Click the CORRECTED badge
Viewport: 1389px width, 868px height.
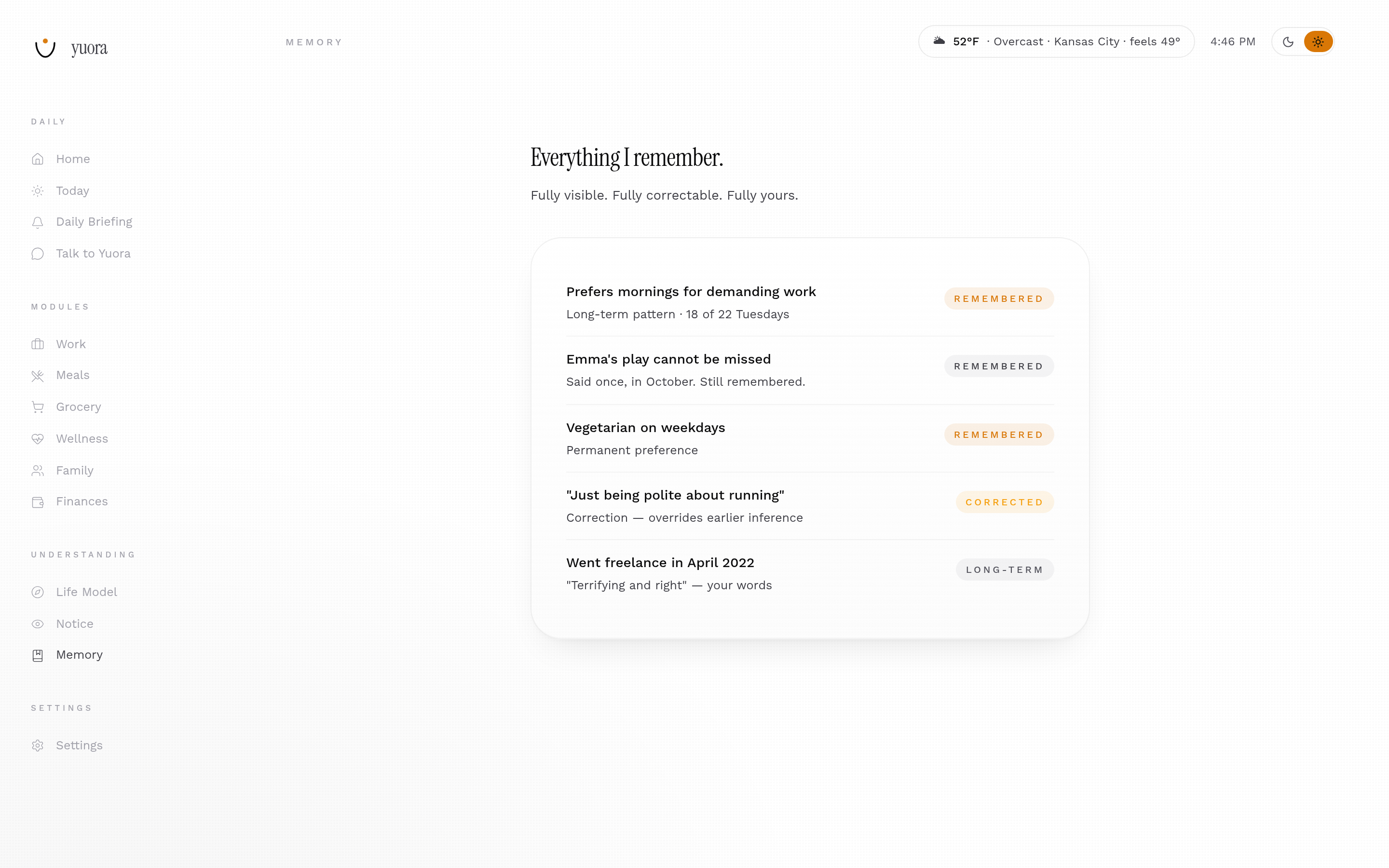click(x=1005, y=502)
